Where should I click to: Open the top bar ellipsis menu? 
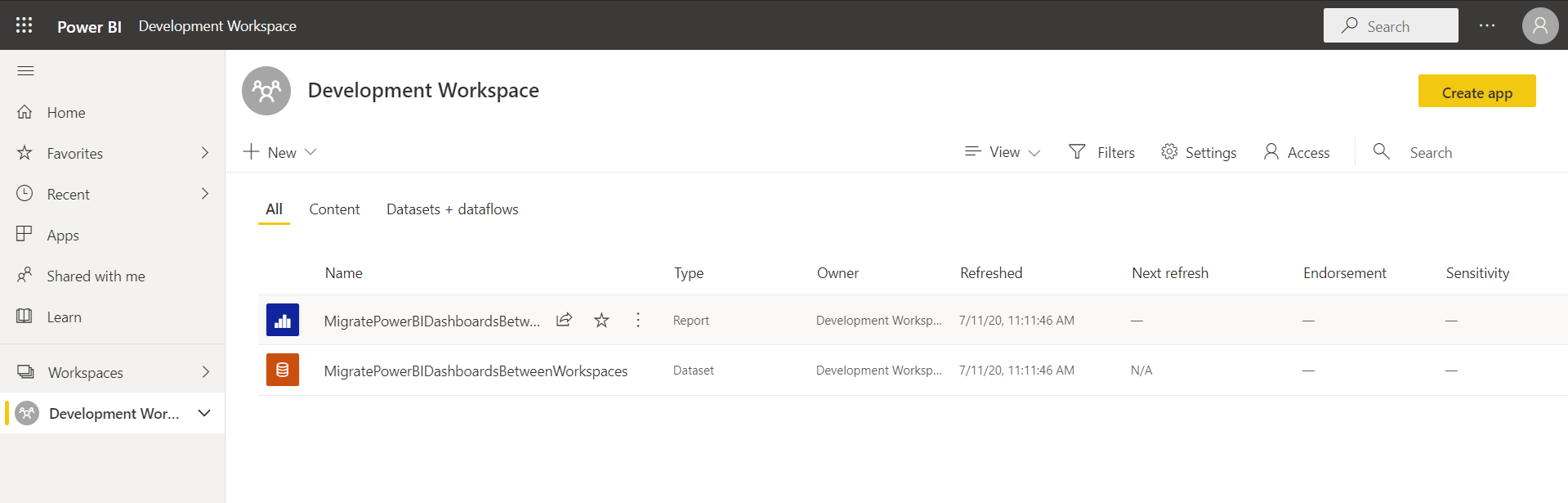click(x=1487, y=25)
